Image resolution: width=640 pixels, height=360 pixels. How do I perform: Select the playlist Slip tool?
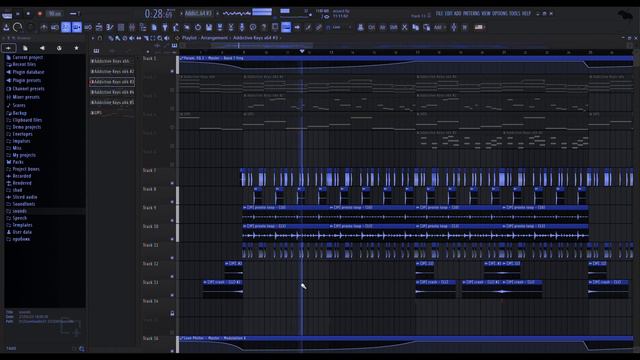pyautogui.click(x=139, y=38)
